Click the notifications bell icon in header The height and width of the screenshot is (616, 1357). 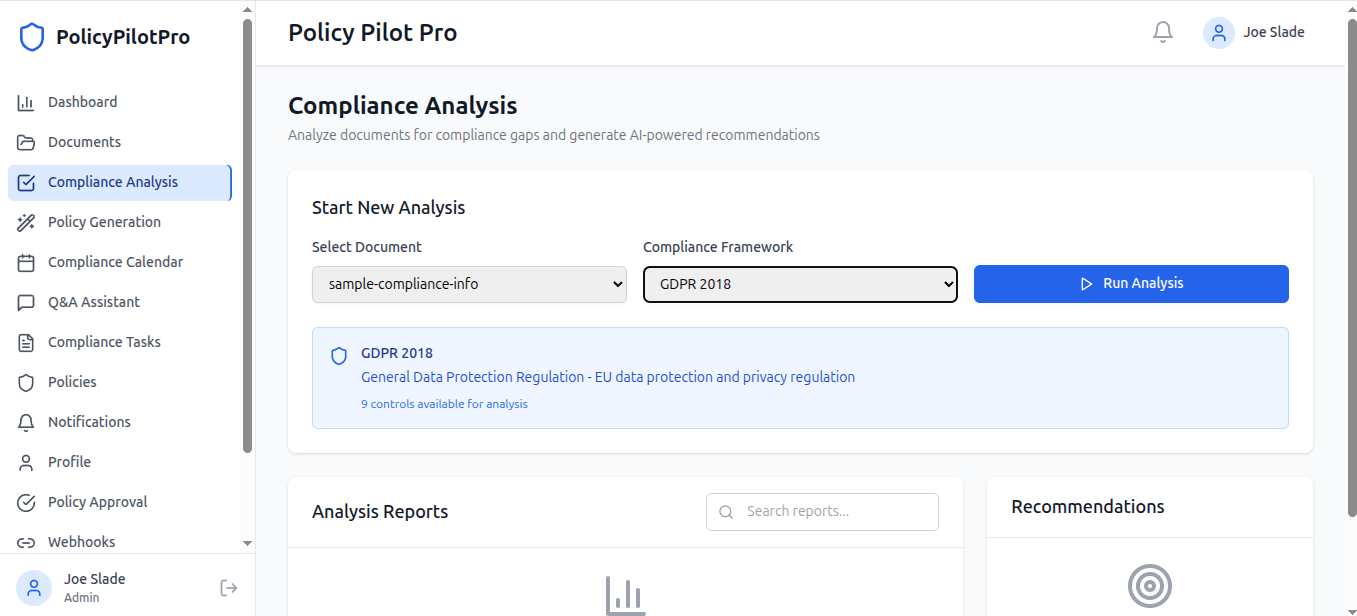point(1162,32)
